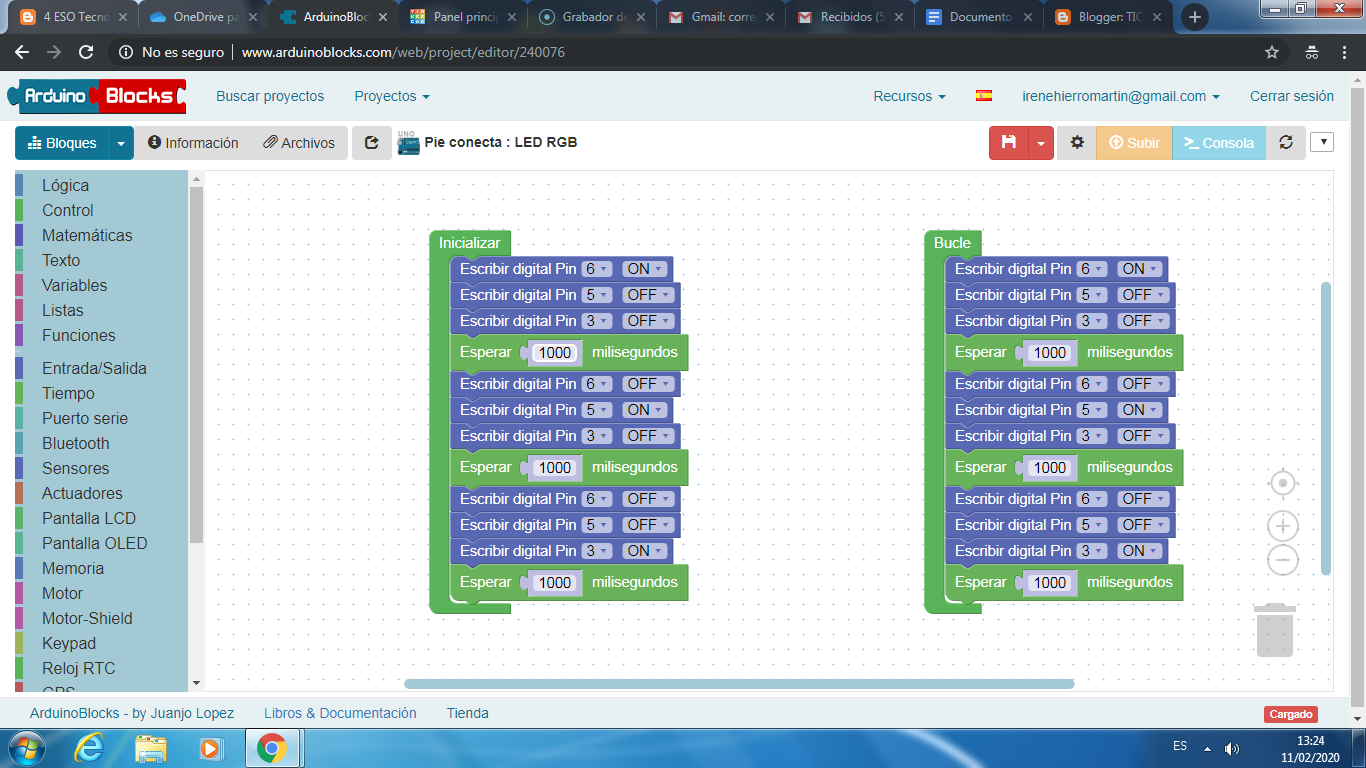
Task: Open the Bloques dropdown arrow
Action: pyautogui.click(x=121, y=143)
